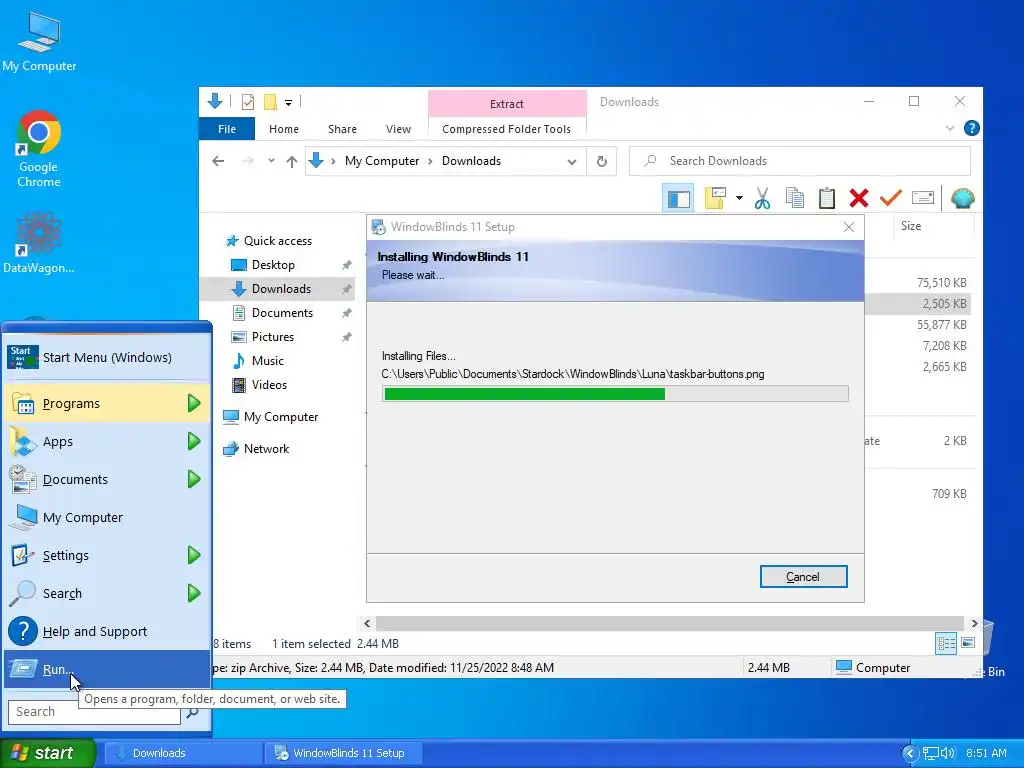Click in the Search Downloads field

point(799,161)
